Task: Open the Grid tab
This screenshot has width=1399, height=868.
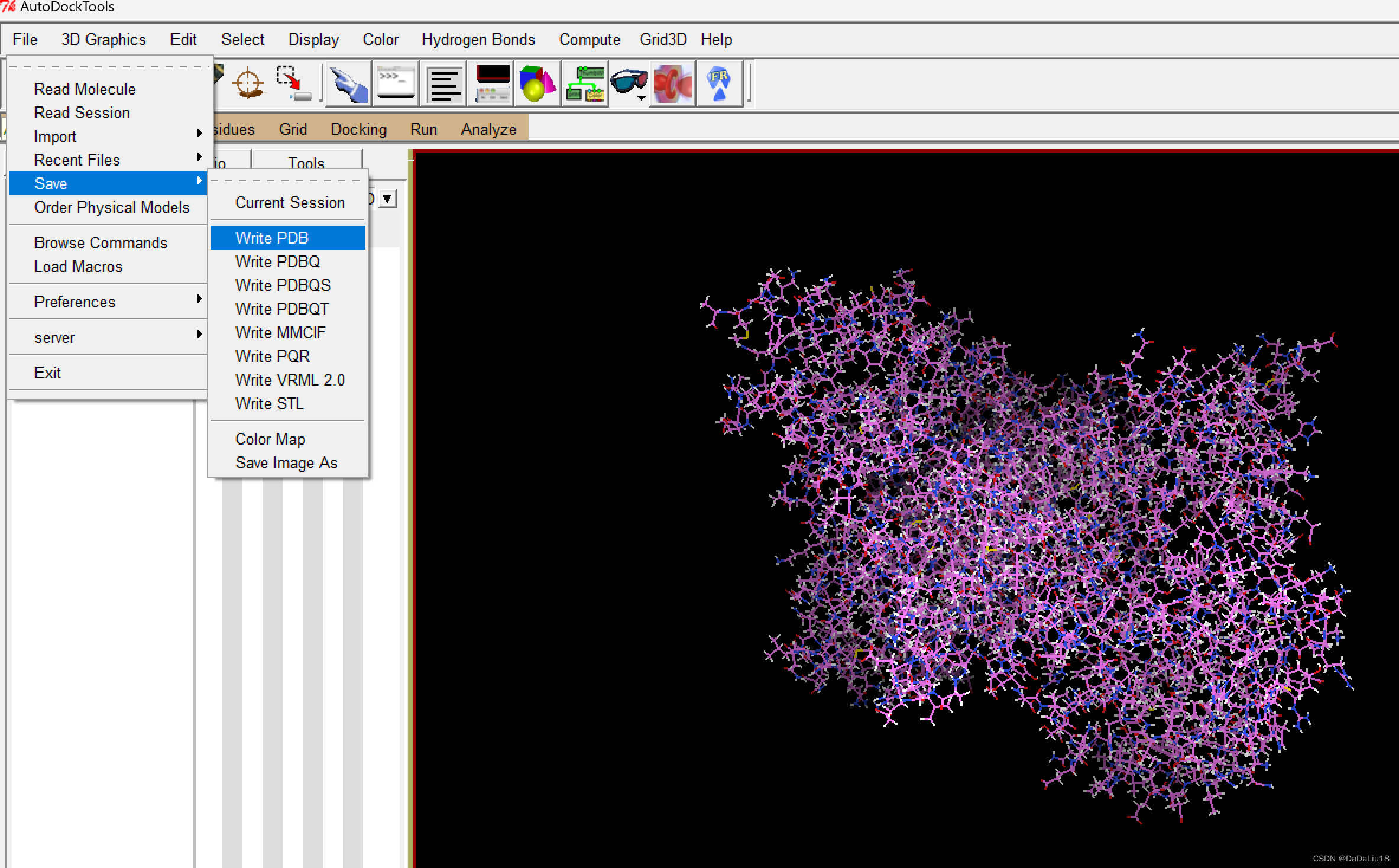Action: (x=293, y=129)
